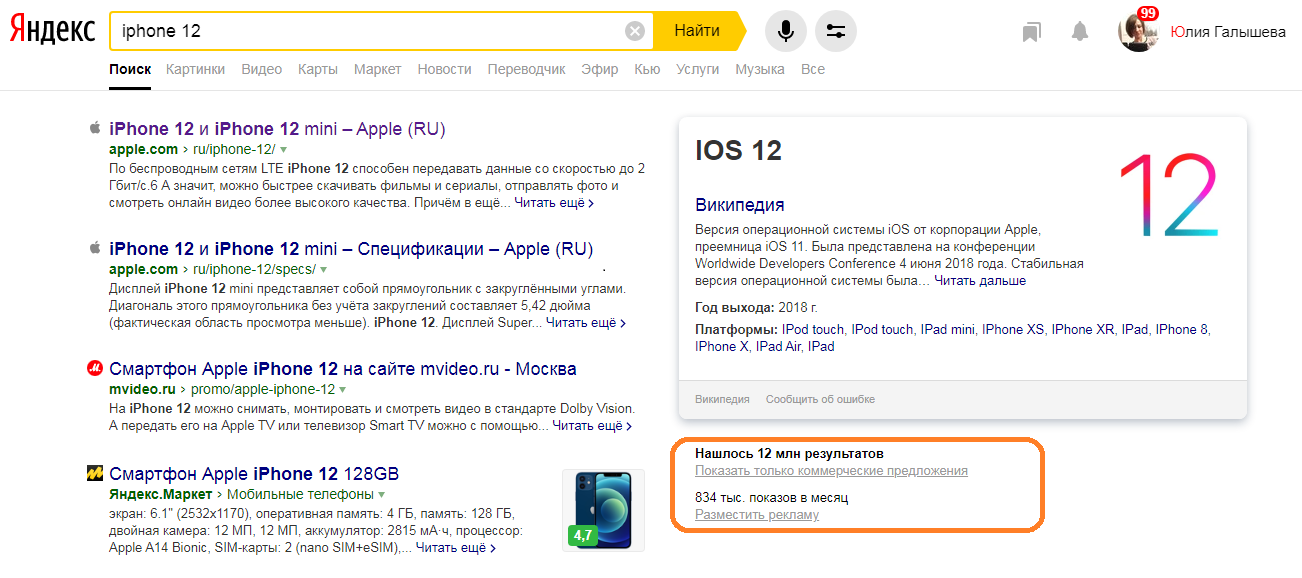Open the Услуги tab
Screen dimensions: 1302x578
coord(698,69)
